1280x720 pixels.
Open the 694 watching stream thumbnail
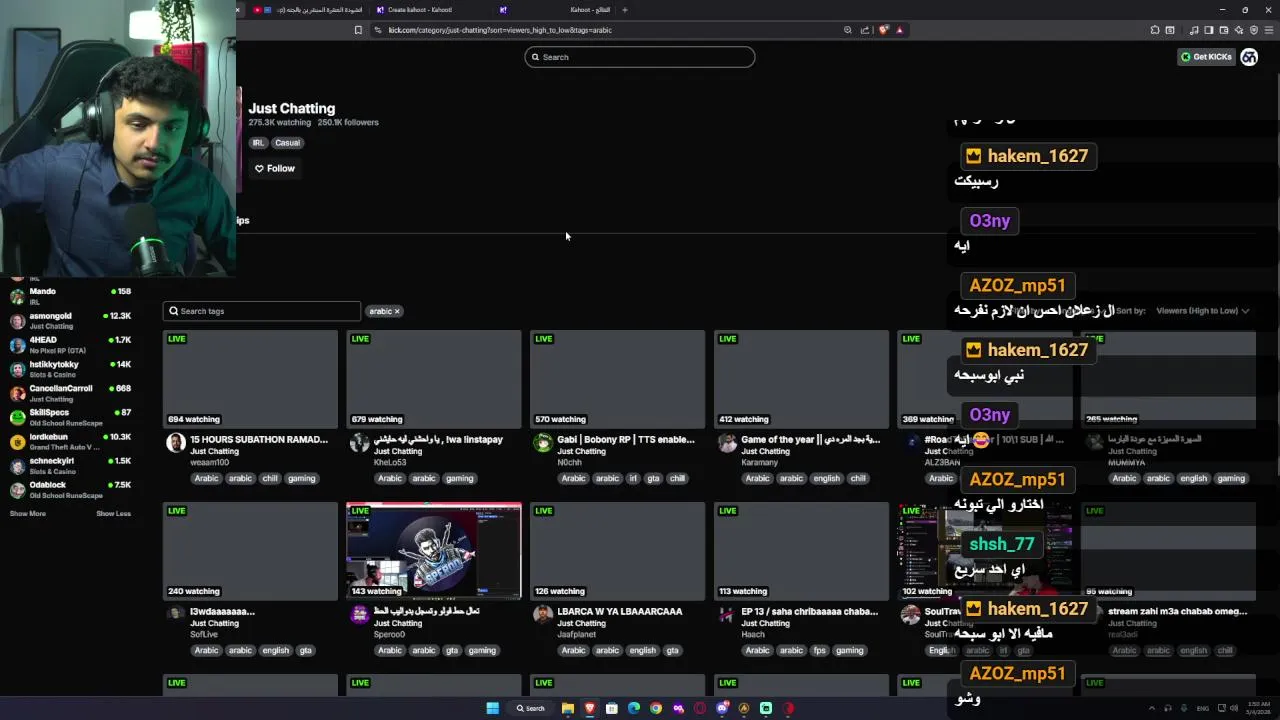click(250, 379)
